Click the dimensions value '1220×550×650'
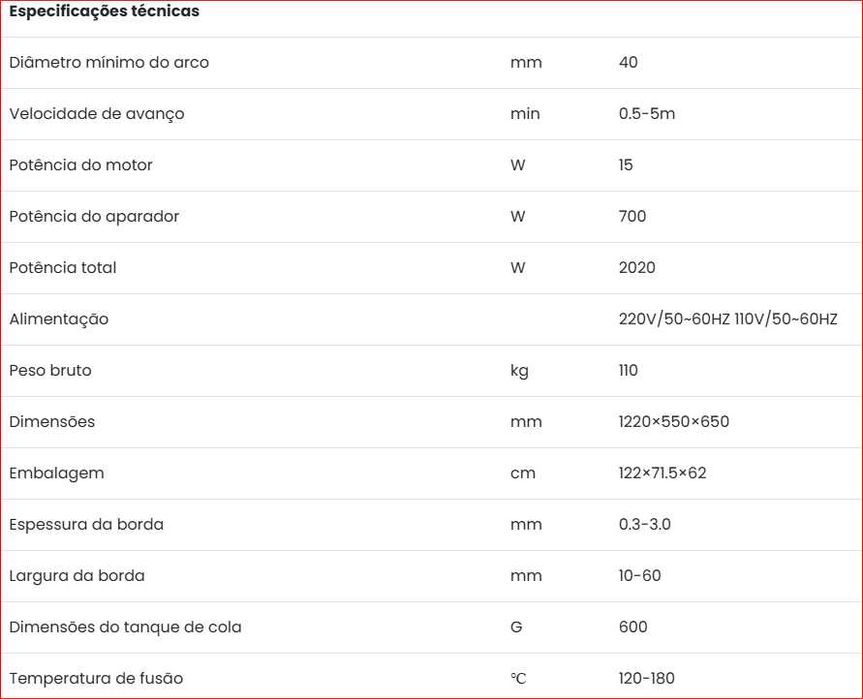The width and height of the screenshot is (863, 699). pos(674,422)
